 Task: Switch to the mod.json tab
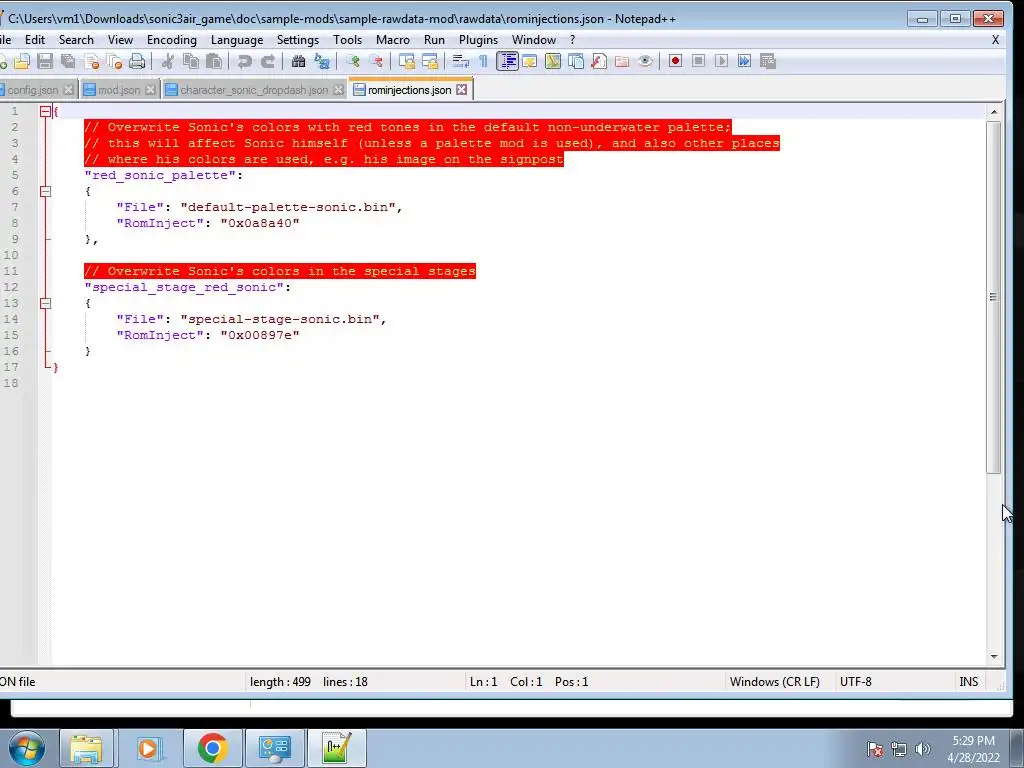[x=119, y=90]
